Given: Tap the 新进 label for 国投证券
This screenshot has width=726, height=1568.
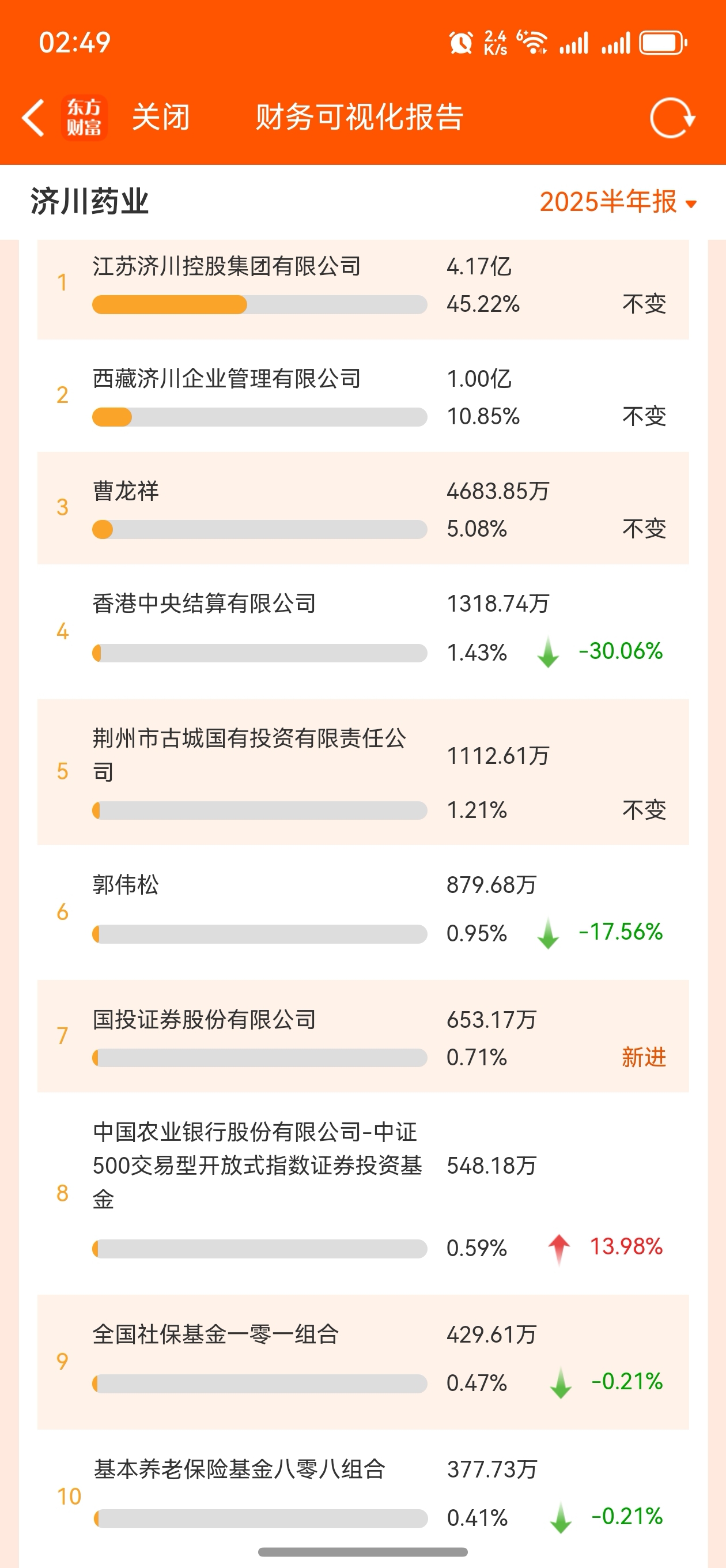Looking at the screenshot, I should 644,1057.
